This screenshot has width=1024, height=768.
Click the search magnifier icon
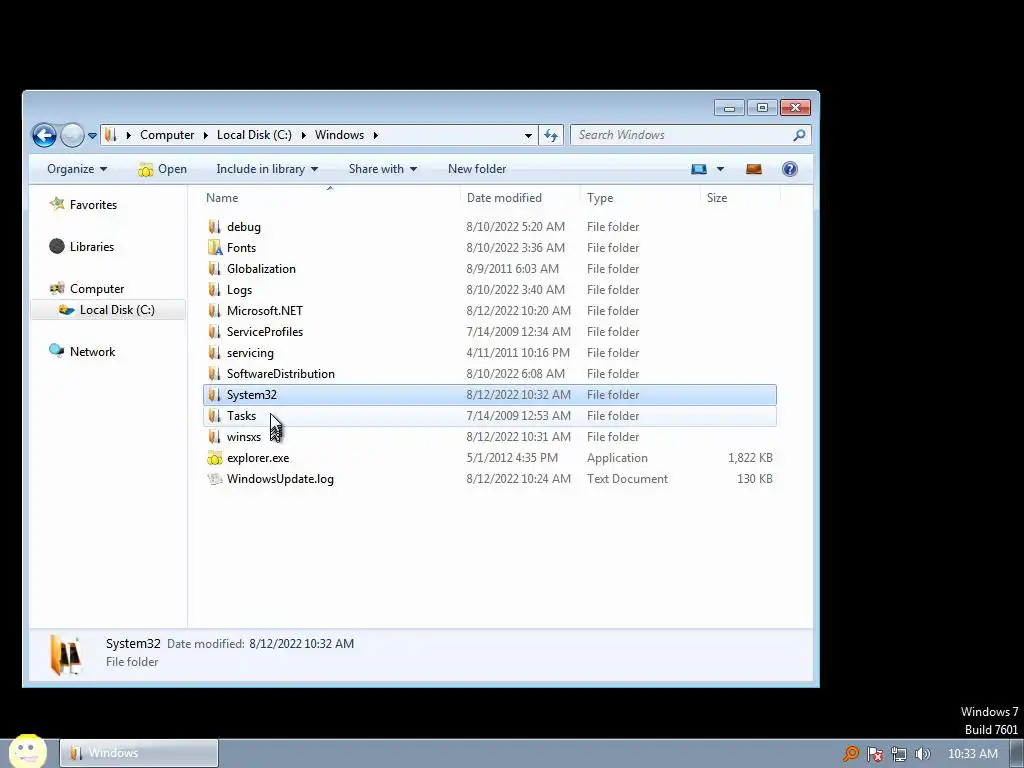click(x=799, y=135)
